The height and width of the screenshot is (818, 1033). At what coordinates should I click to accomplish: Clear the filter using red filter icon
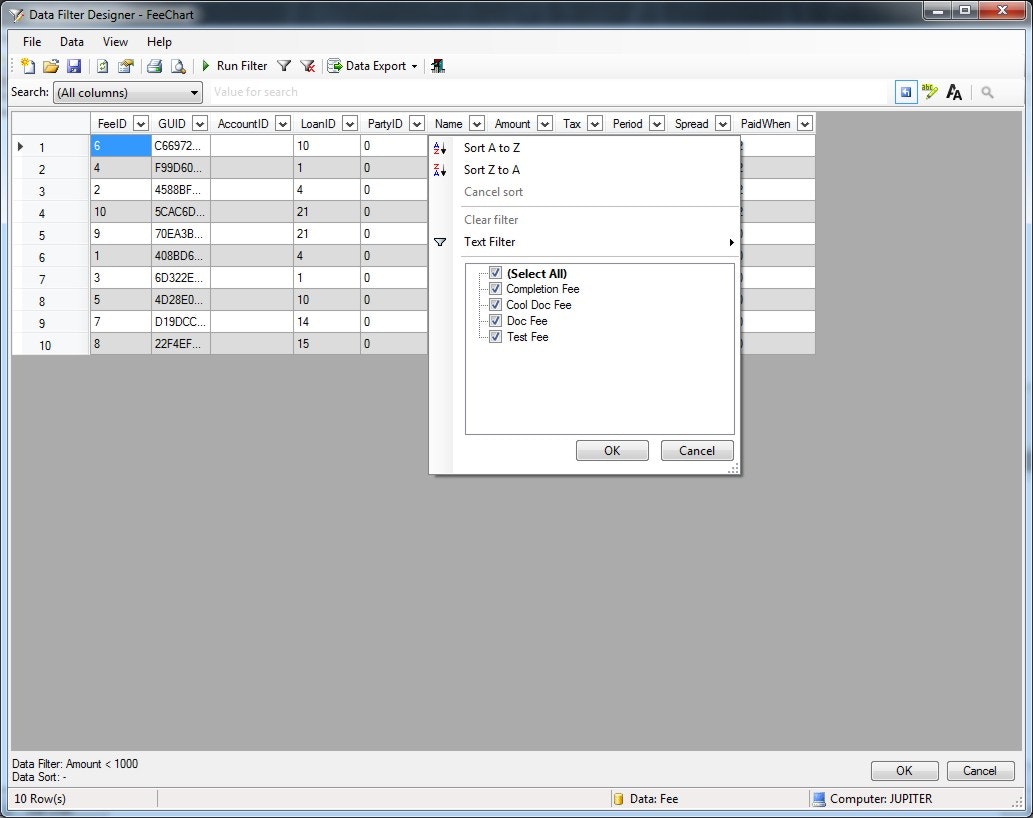point(309,66)
